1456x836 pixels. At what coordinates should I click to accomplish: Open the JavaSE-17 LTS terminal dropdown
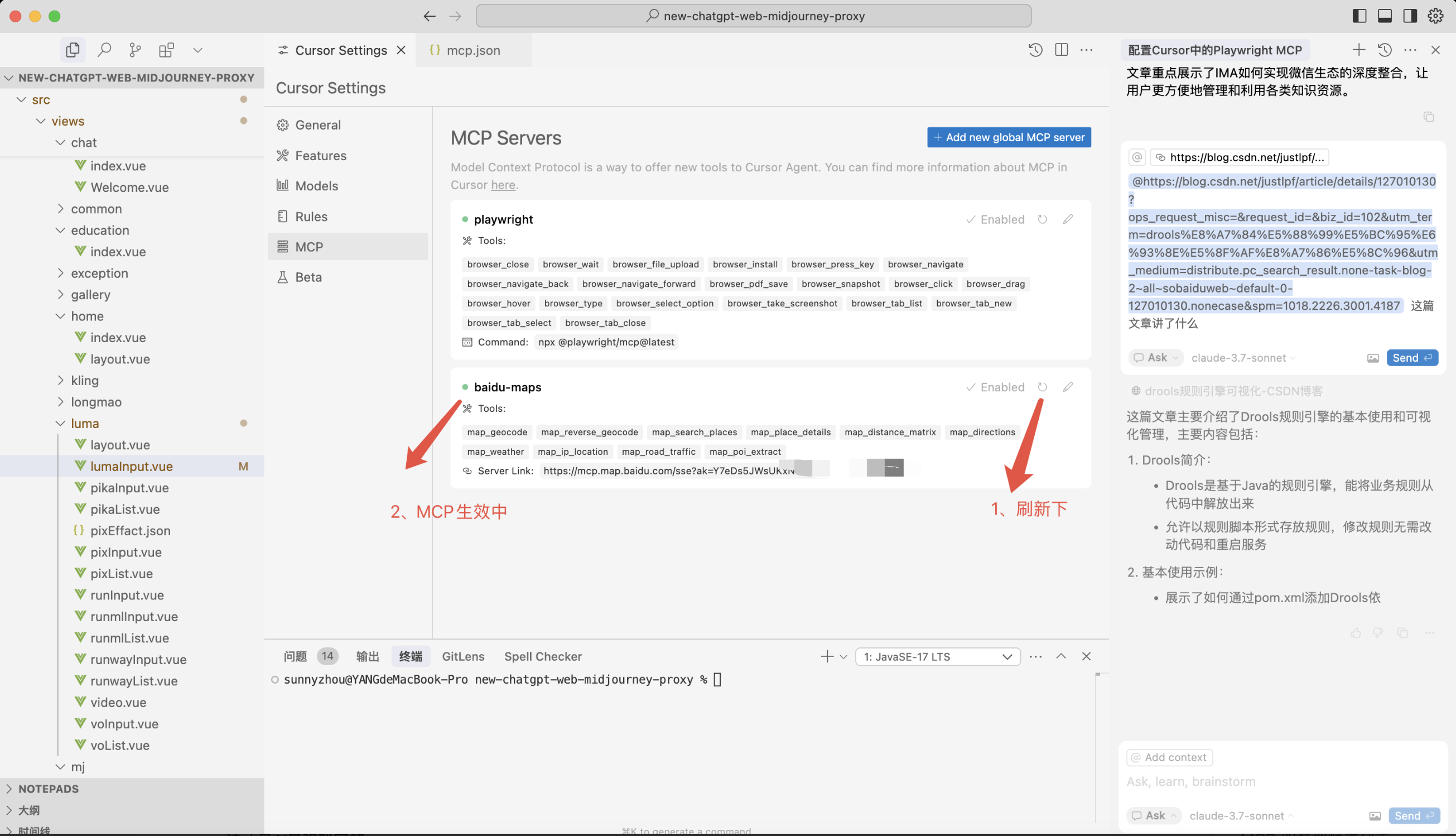coord(937,656)
